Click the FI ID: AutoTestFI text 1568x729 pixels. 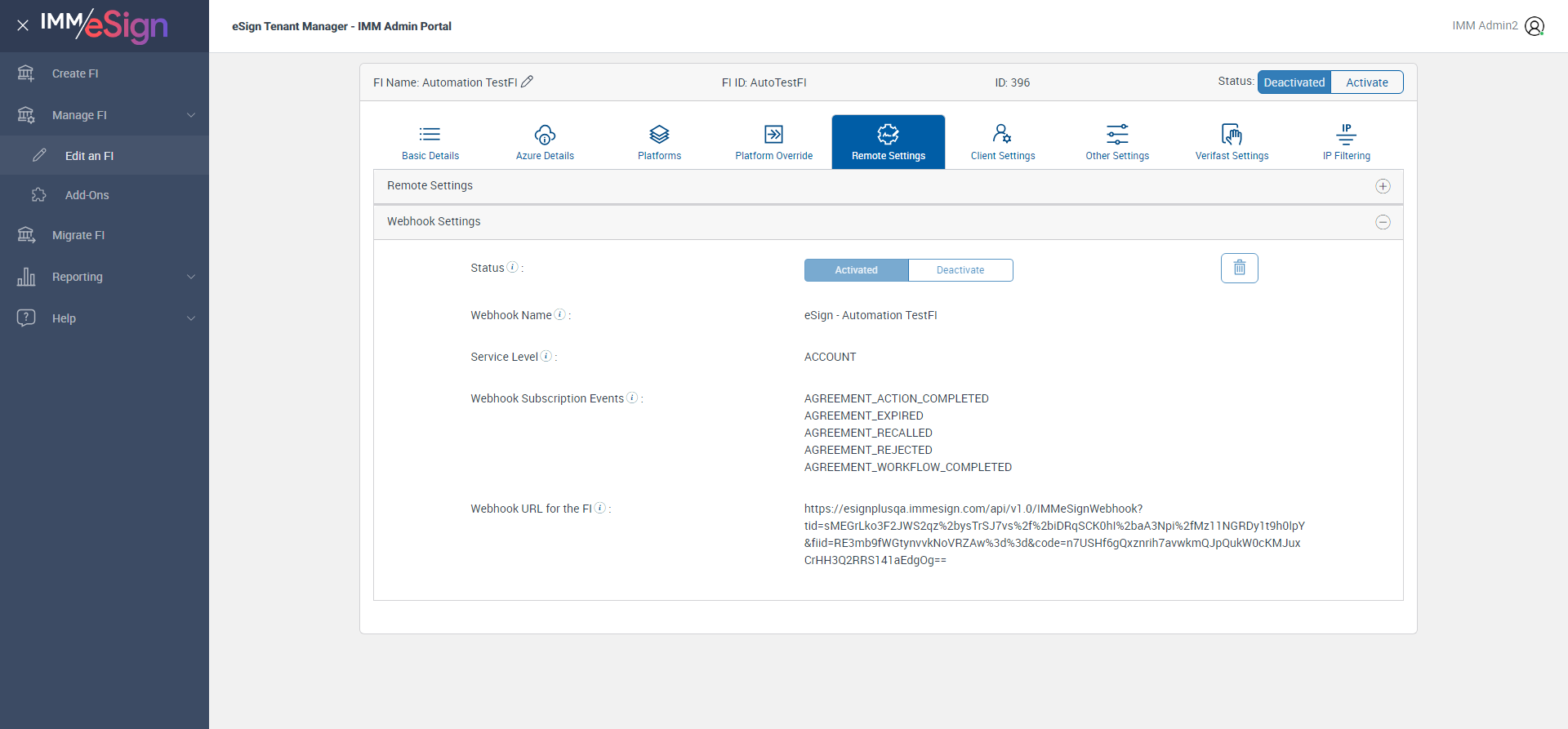764,82
